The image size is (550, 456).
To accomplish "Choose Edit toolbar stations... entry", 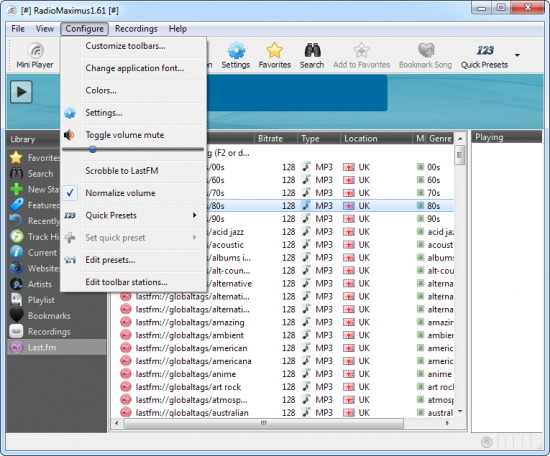I will (133, 282).
